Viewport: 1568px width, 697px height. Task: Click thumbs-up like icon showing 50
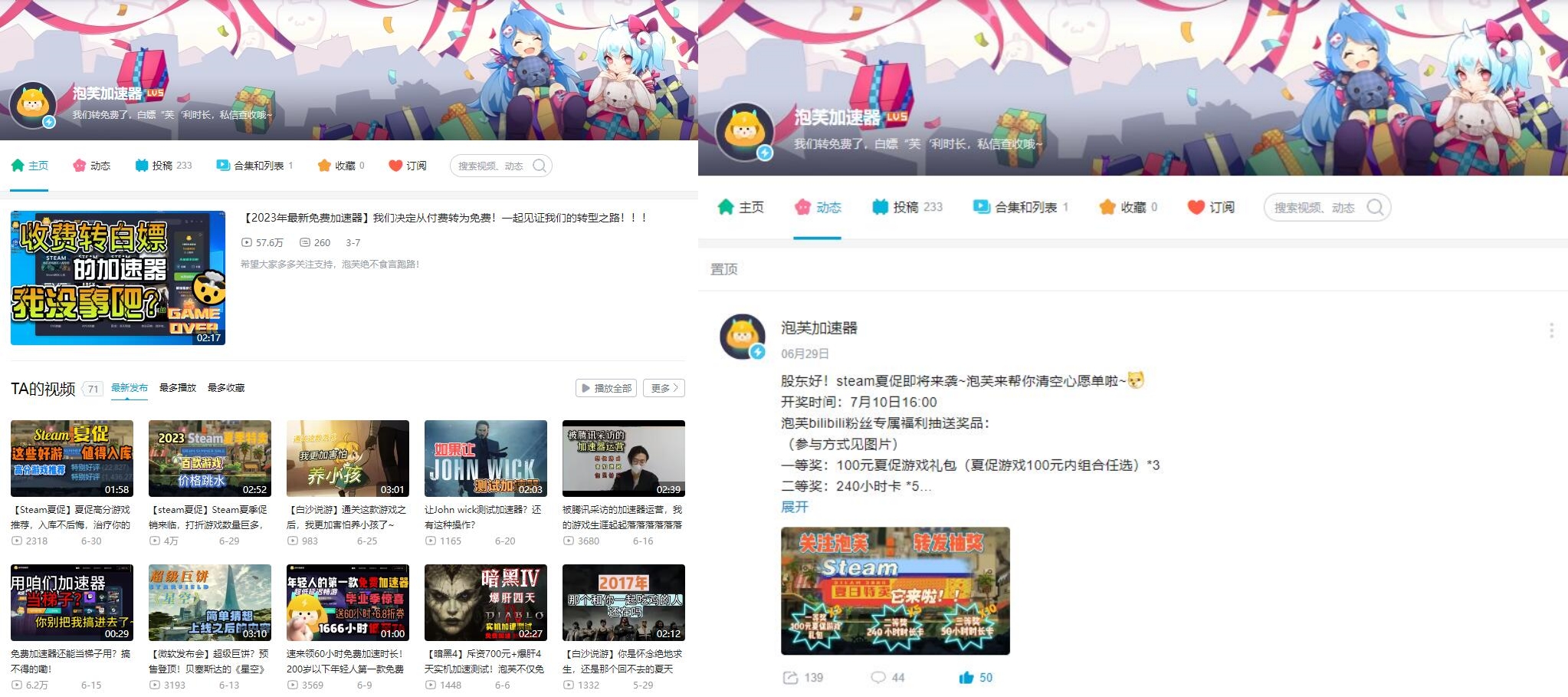(x=966, y=678)
